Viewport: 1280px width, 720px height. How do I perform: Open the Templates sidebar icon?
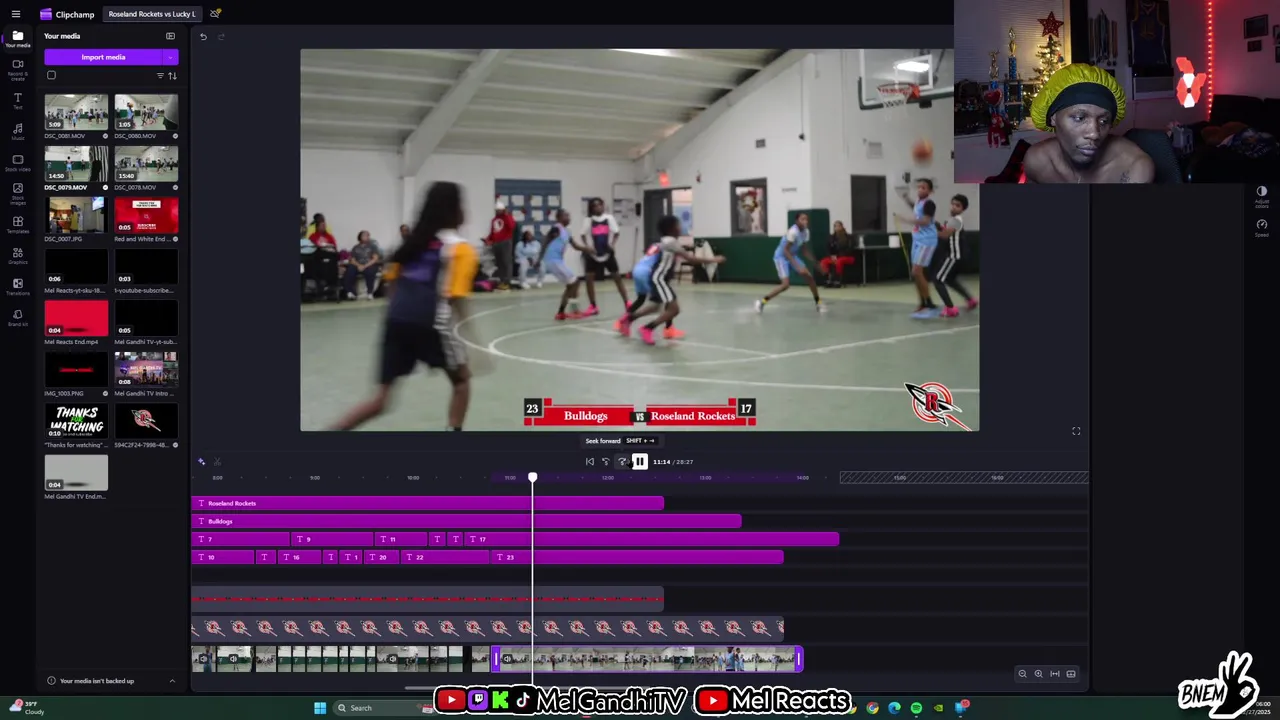[17, 225]
